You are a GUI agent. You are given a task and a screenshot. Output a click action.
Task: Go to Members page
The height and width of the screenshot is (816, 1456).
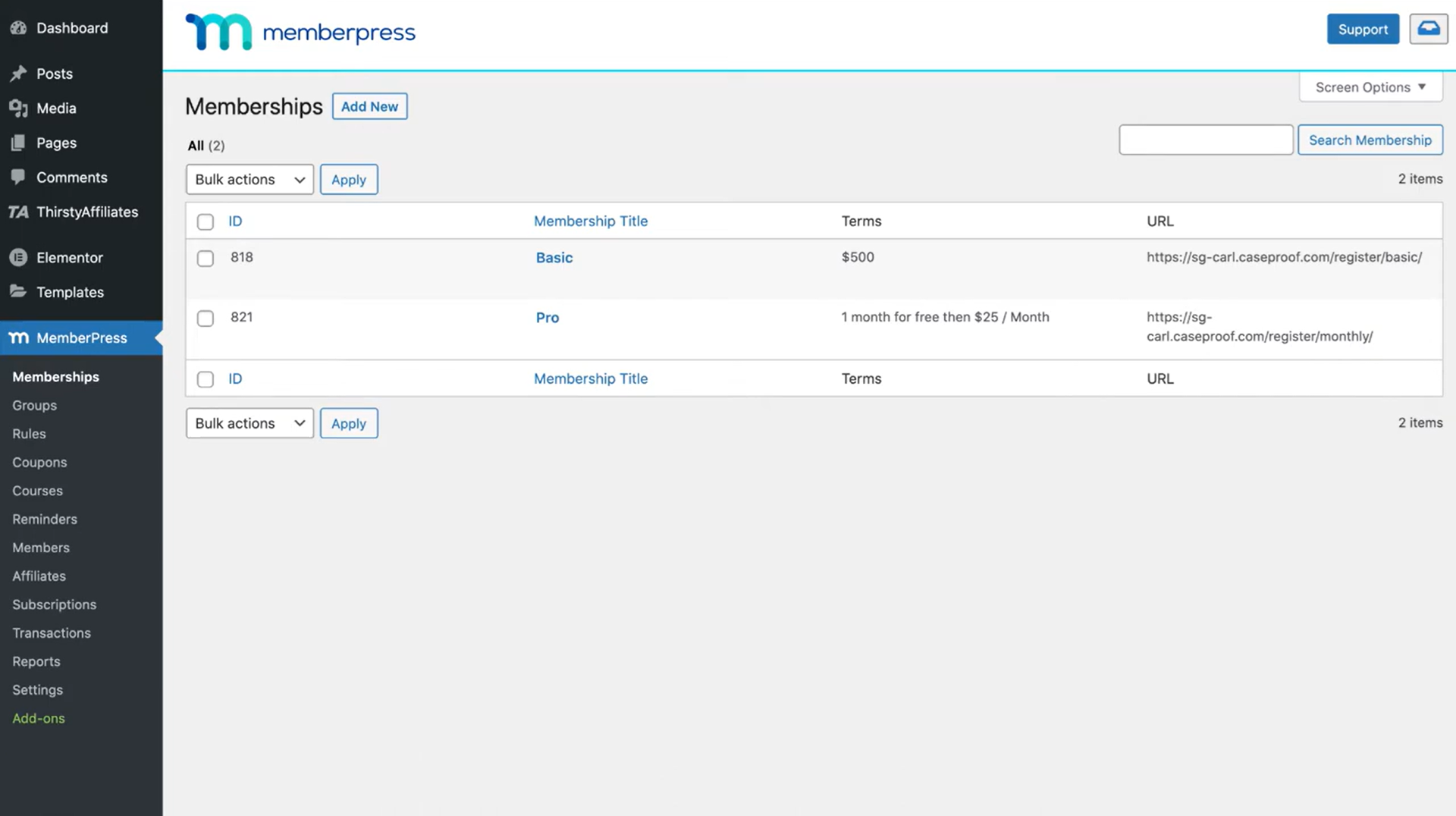(x=41, y=548)
